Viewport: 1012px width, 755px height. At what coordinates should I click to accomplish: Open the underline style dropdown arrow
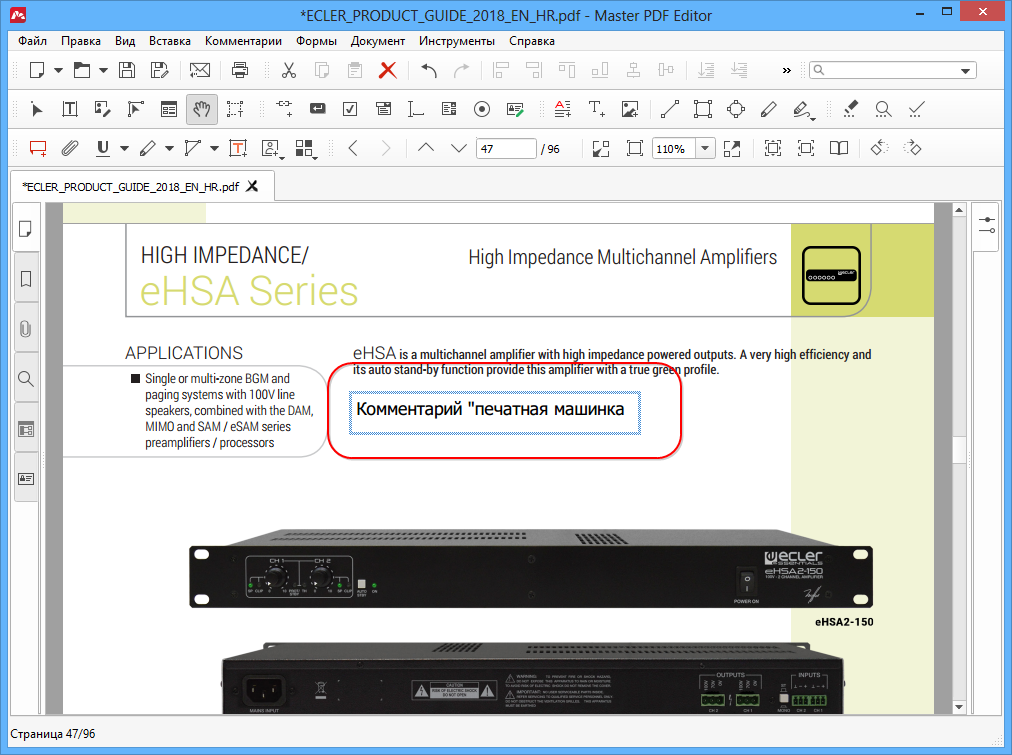click(x=124, y=148)
